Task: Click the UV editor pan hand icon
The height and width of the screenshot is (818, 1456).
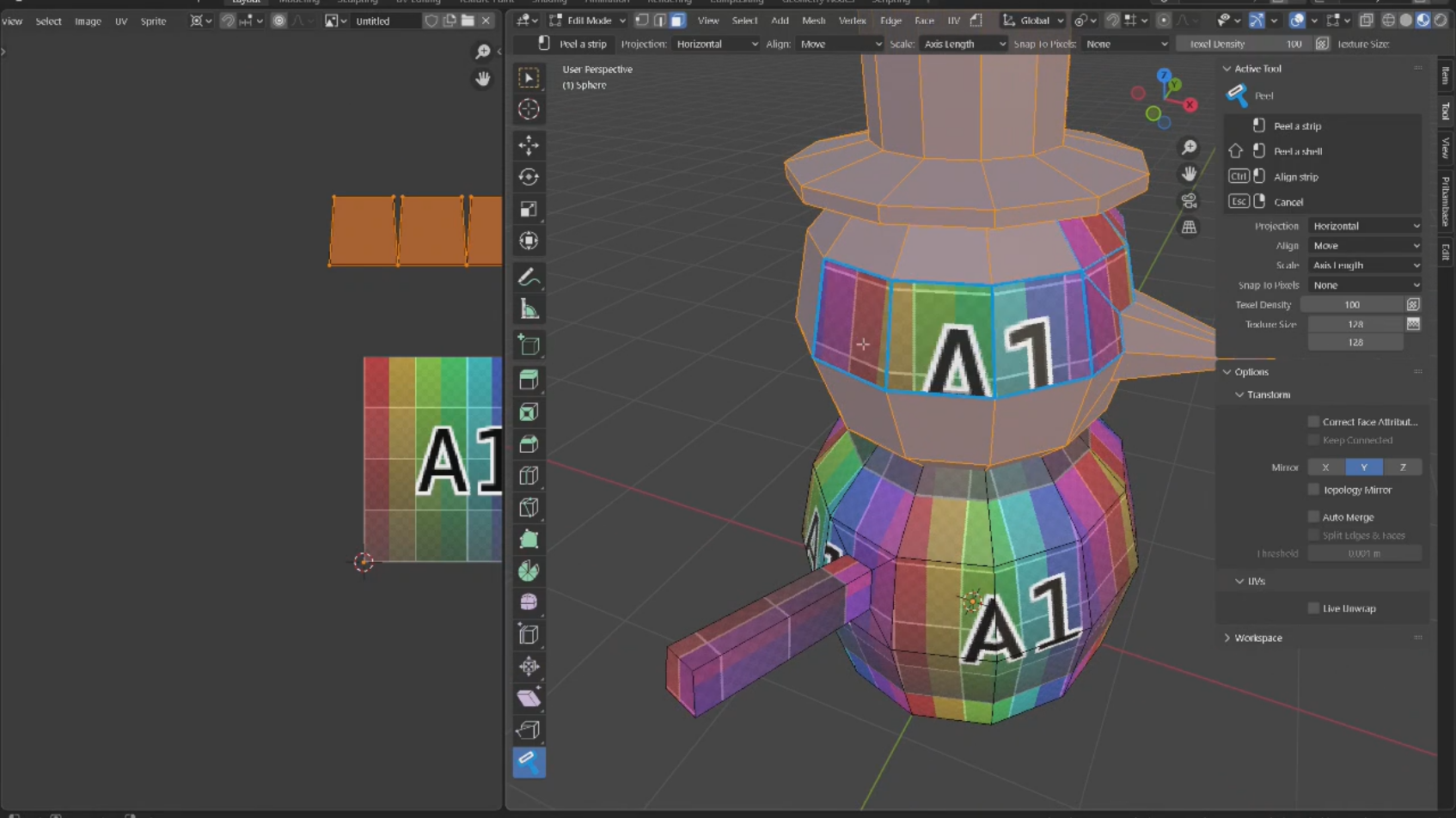Action: point(483,79)
